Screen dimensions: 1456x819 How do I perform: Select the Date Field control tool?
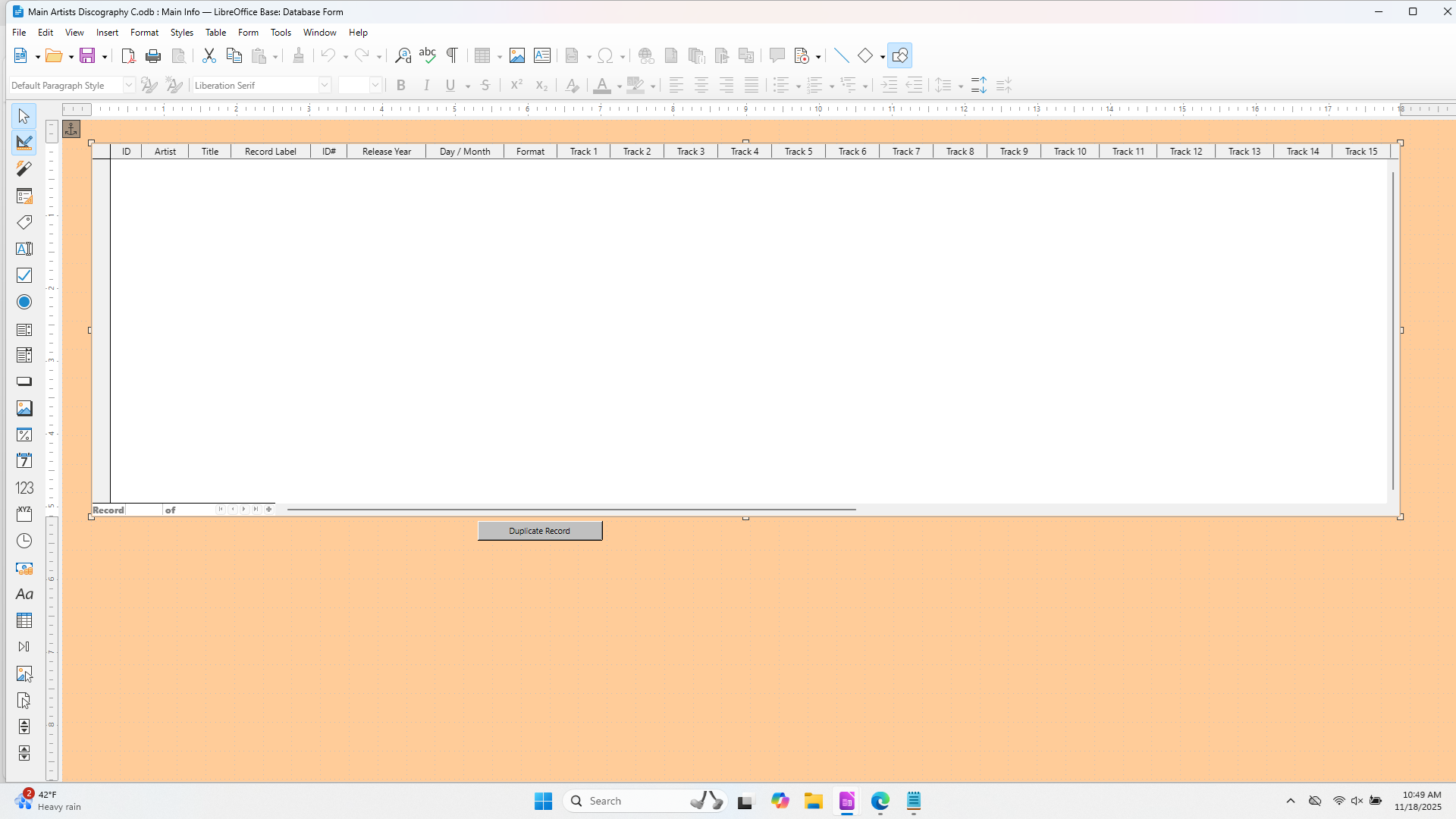point(24,461)
